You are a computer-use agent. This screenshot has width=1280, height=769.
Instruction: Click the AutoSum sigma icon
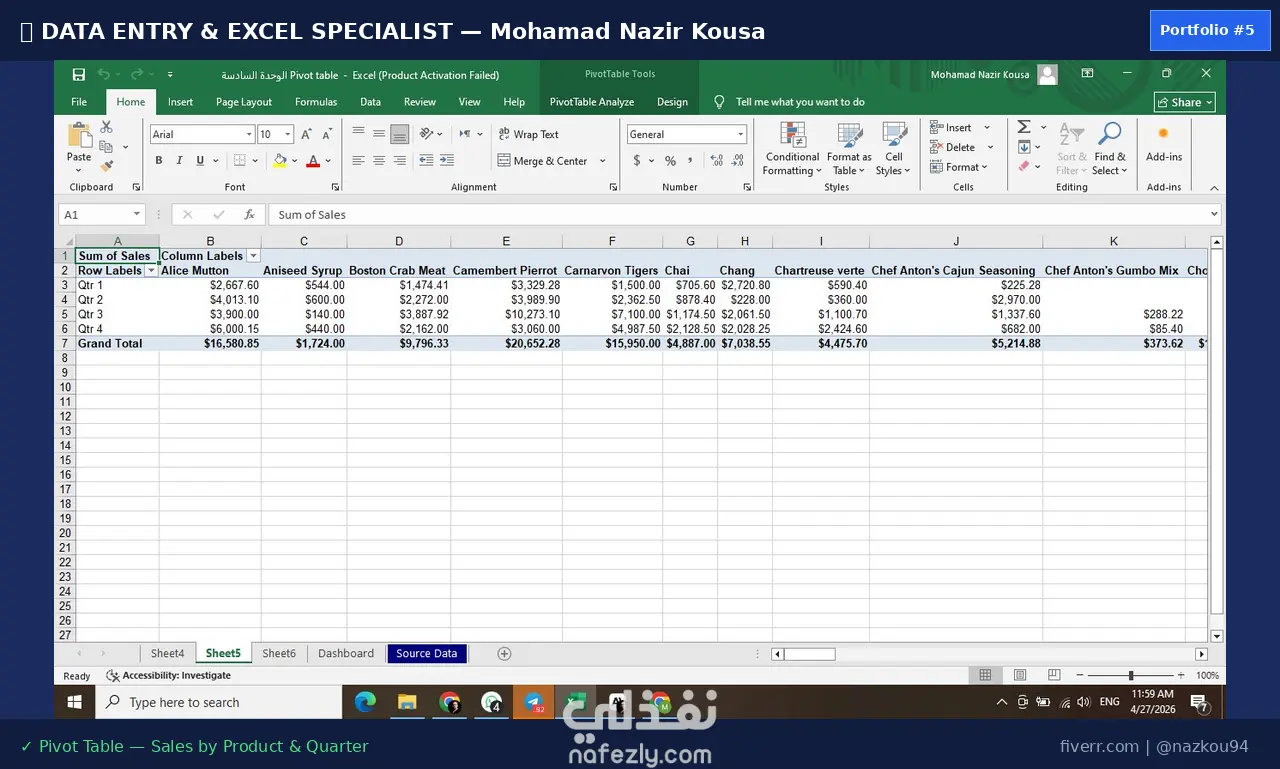[1024, 127]
